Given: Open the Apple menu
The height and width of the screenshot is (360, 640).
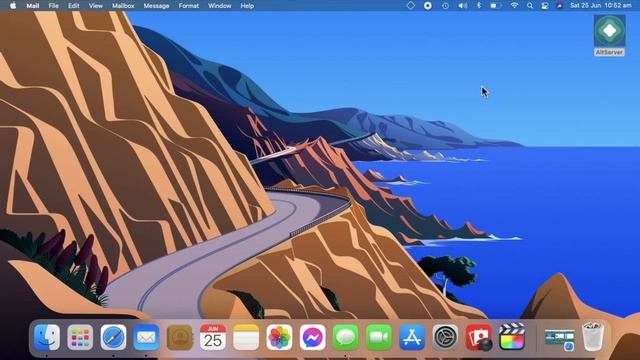Looking at the screenshot, I should click(13, 6).
